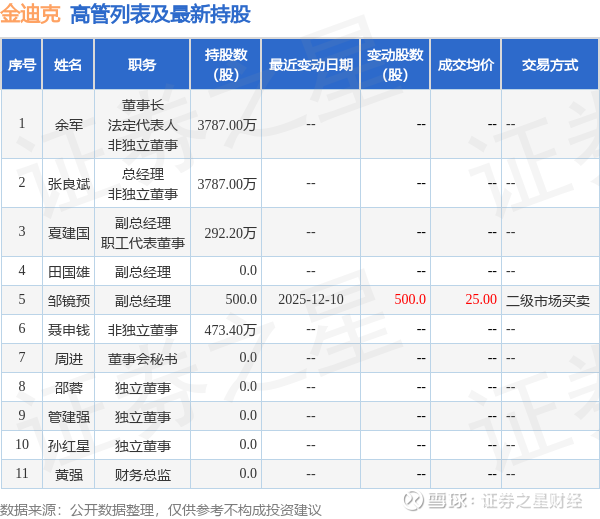Viewport: 600px width, 519px height.
Task: Click the 高管列表及最新持股 heading
Action: pyautogui.click(x=160, y=15)
